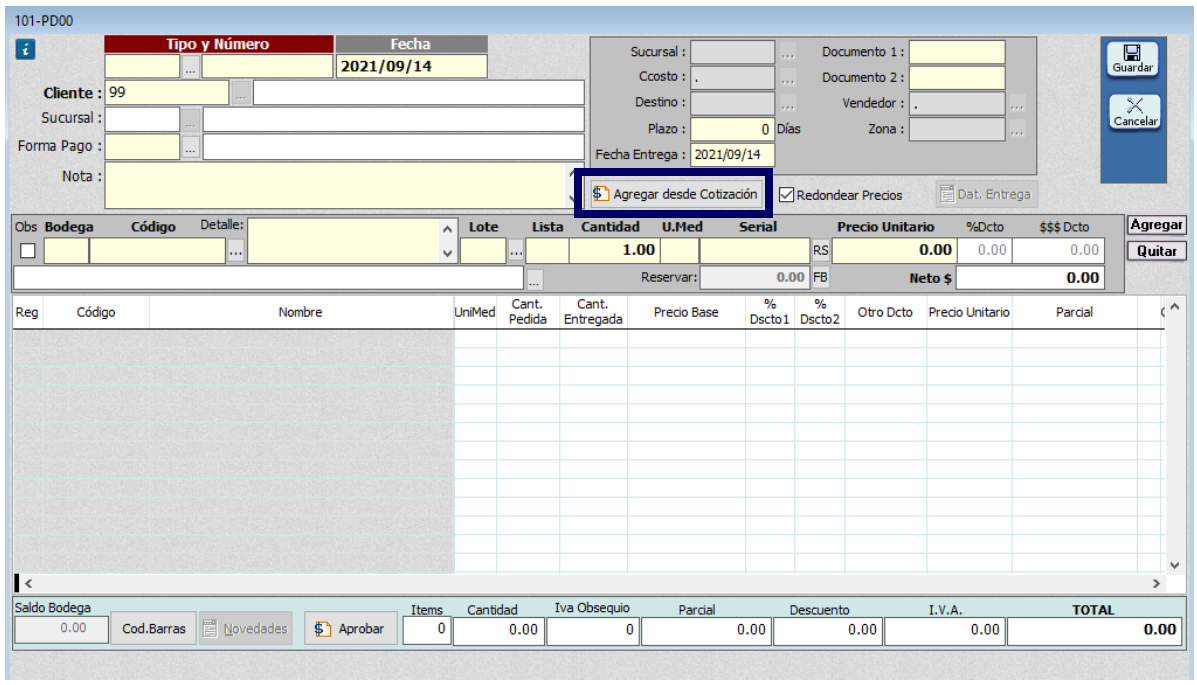Open Forma Pago lookup button
Screen dimensions: 1197x685
click(190, 147)
